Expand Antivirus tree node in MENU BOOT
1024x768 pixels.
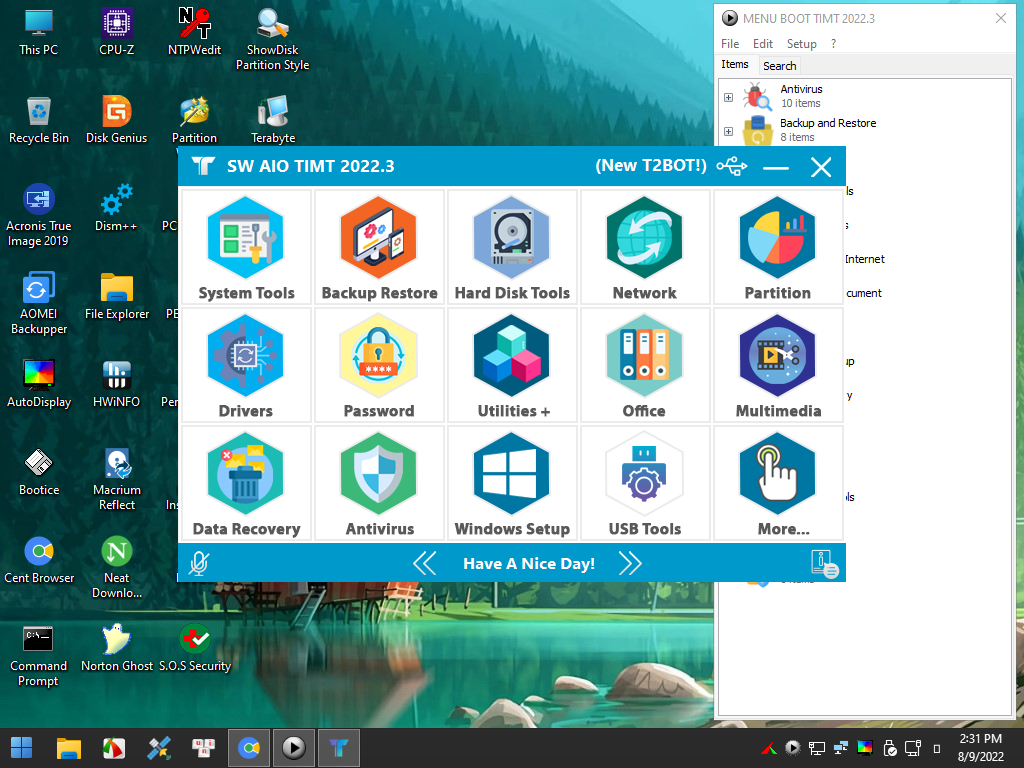coord(728,97)
